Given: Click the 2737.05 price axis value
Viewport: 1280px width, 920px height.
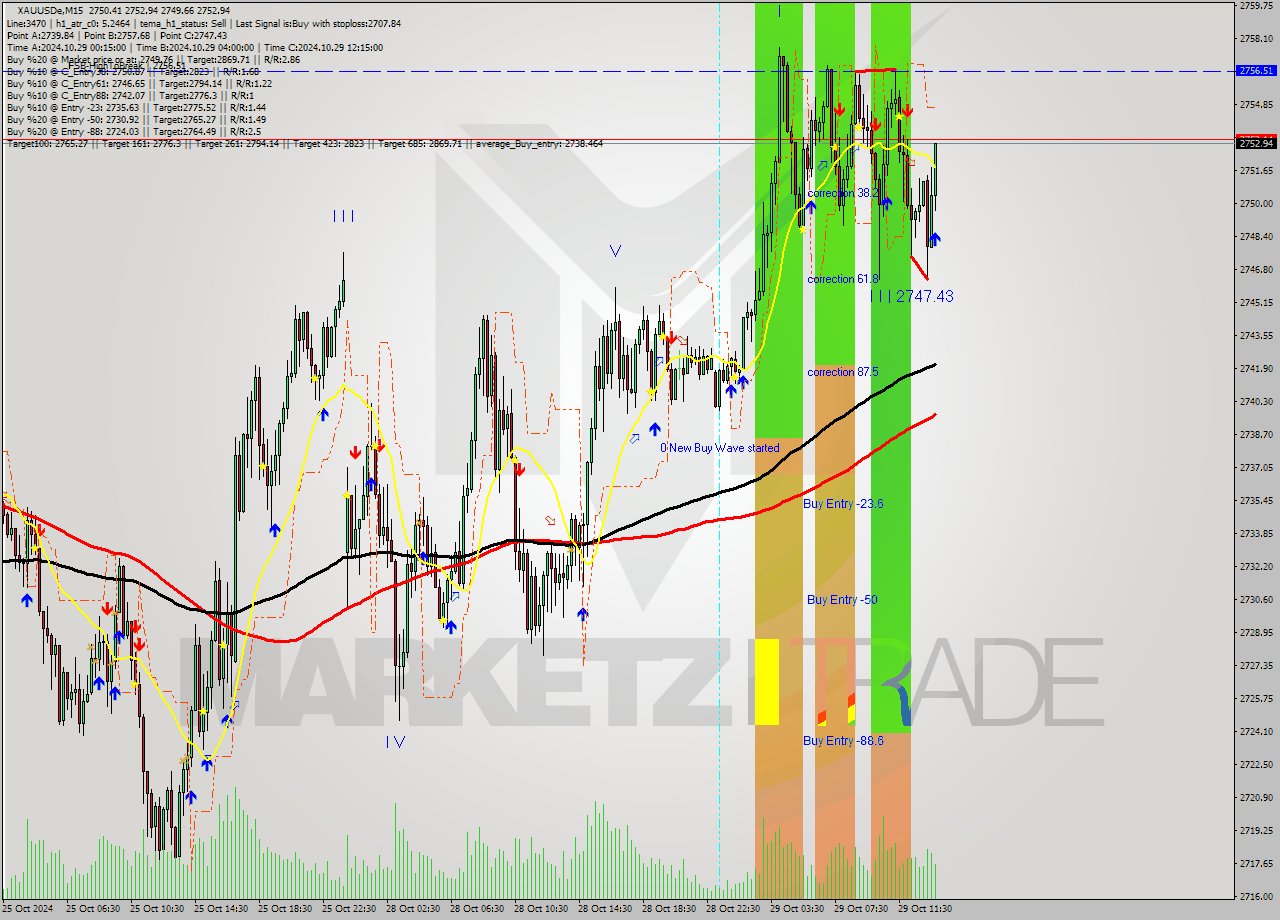Looking at the screenshot, I should click(1256, 468).
